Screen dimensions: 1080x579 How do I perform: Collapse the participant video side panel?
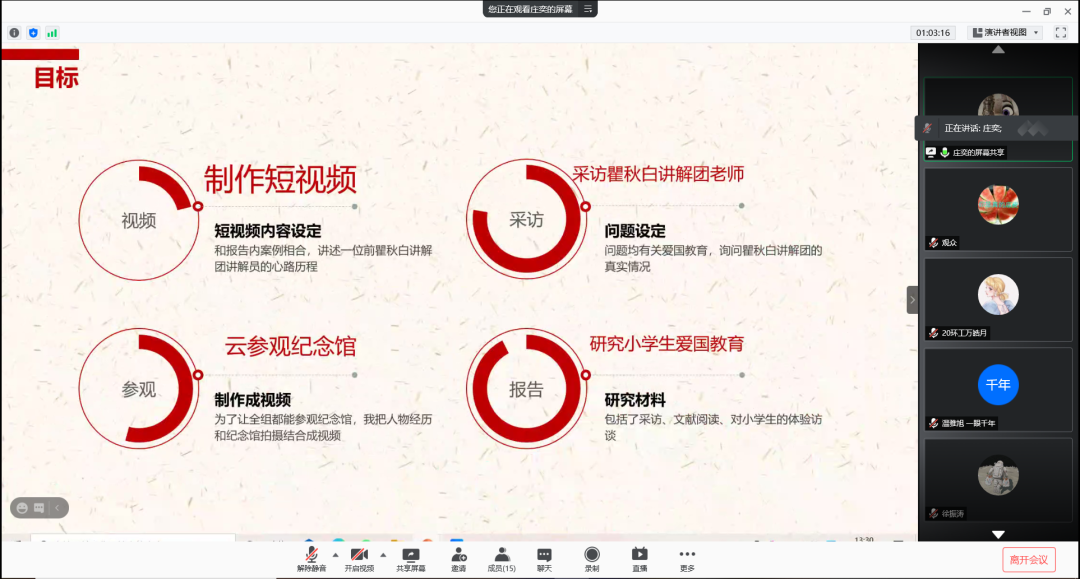coord(912,300)
